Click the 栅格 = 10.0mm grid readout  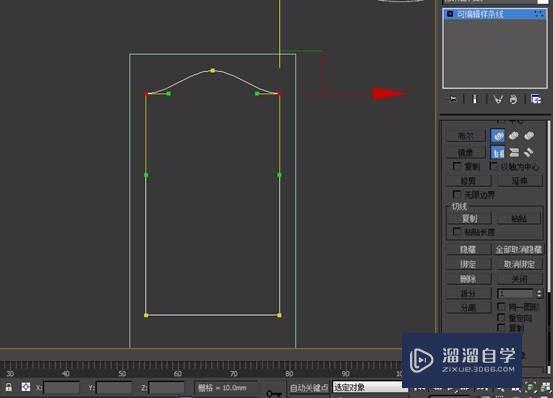point(222,388)
